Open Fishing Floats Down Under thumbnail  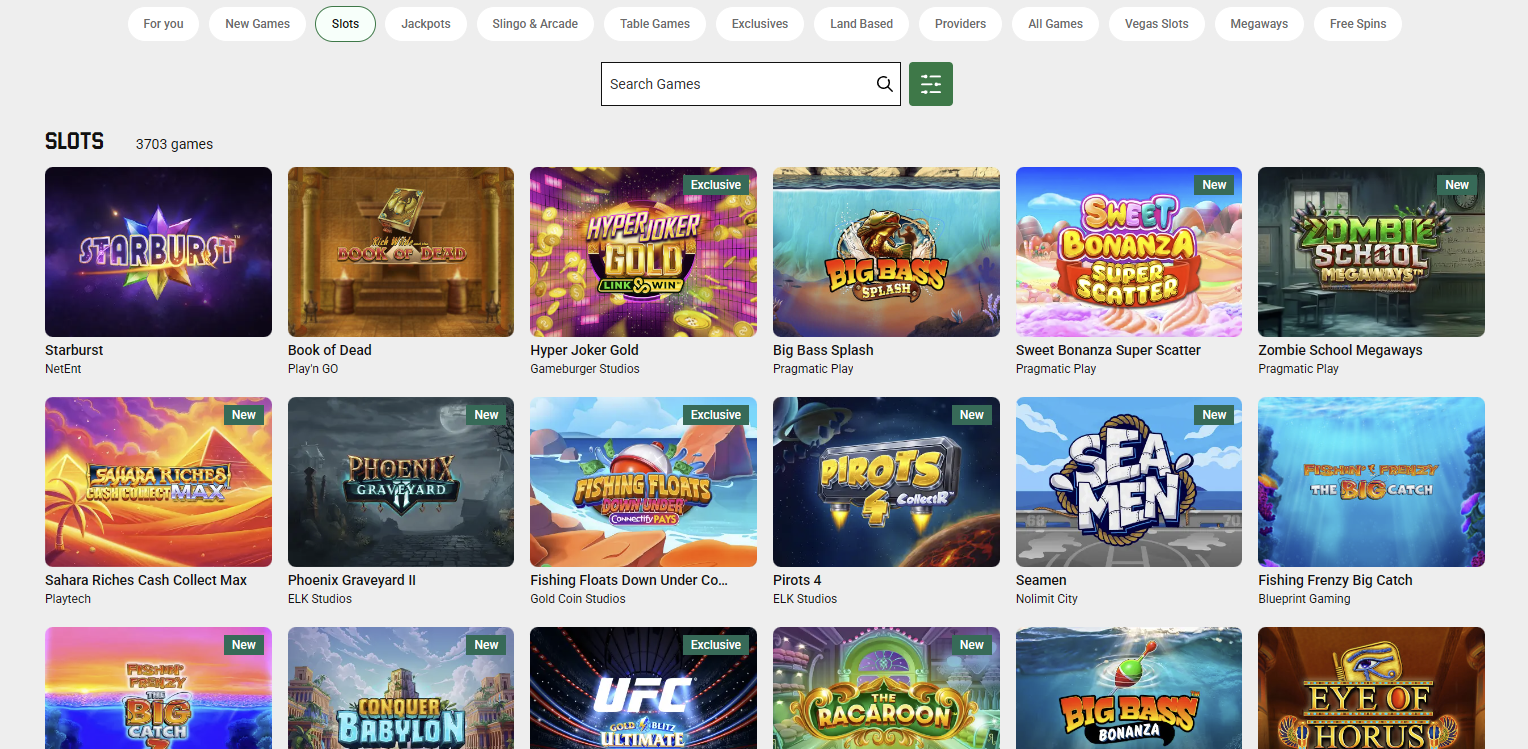[643, 482]
